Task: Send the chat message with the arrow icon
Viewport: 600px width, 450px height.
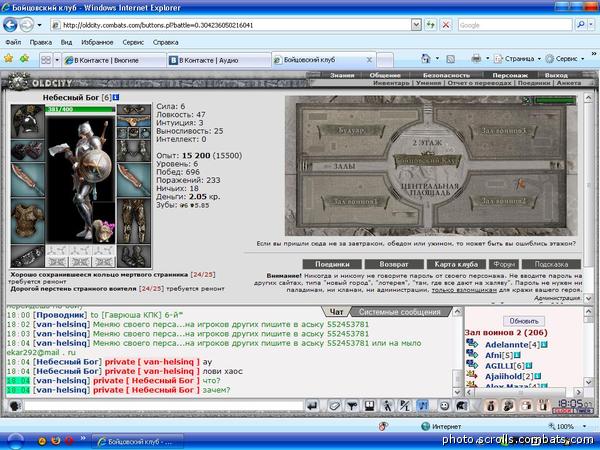Action: tap(312, 406)
